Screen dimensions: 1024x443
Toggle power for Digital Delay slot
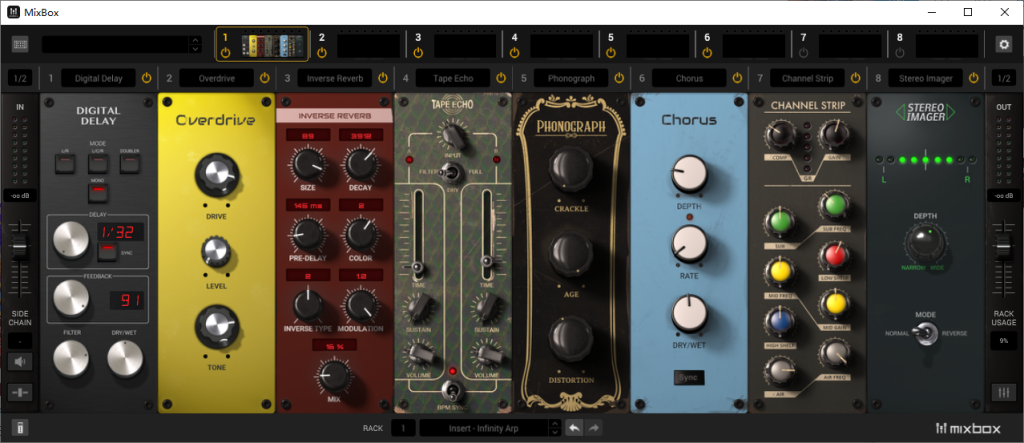coord(146,78)
